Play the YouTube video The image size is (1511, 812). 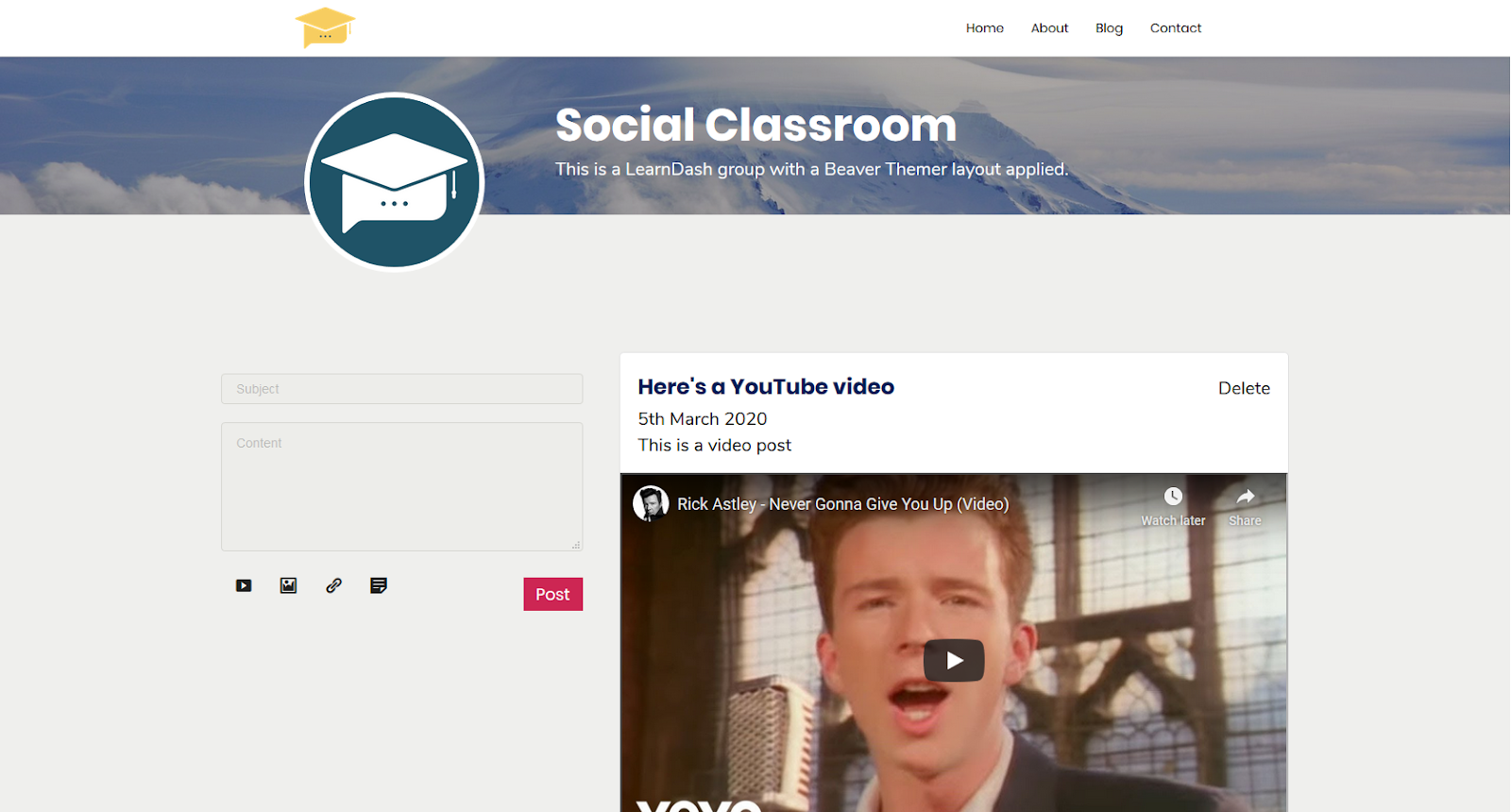coord(954,661)
